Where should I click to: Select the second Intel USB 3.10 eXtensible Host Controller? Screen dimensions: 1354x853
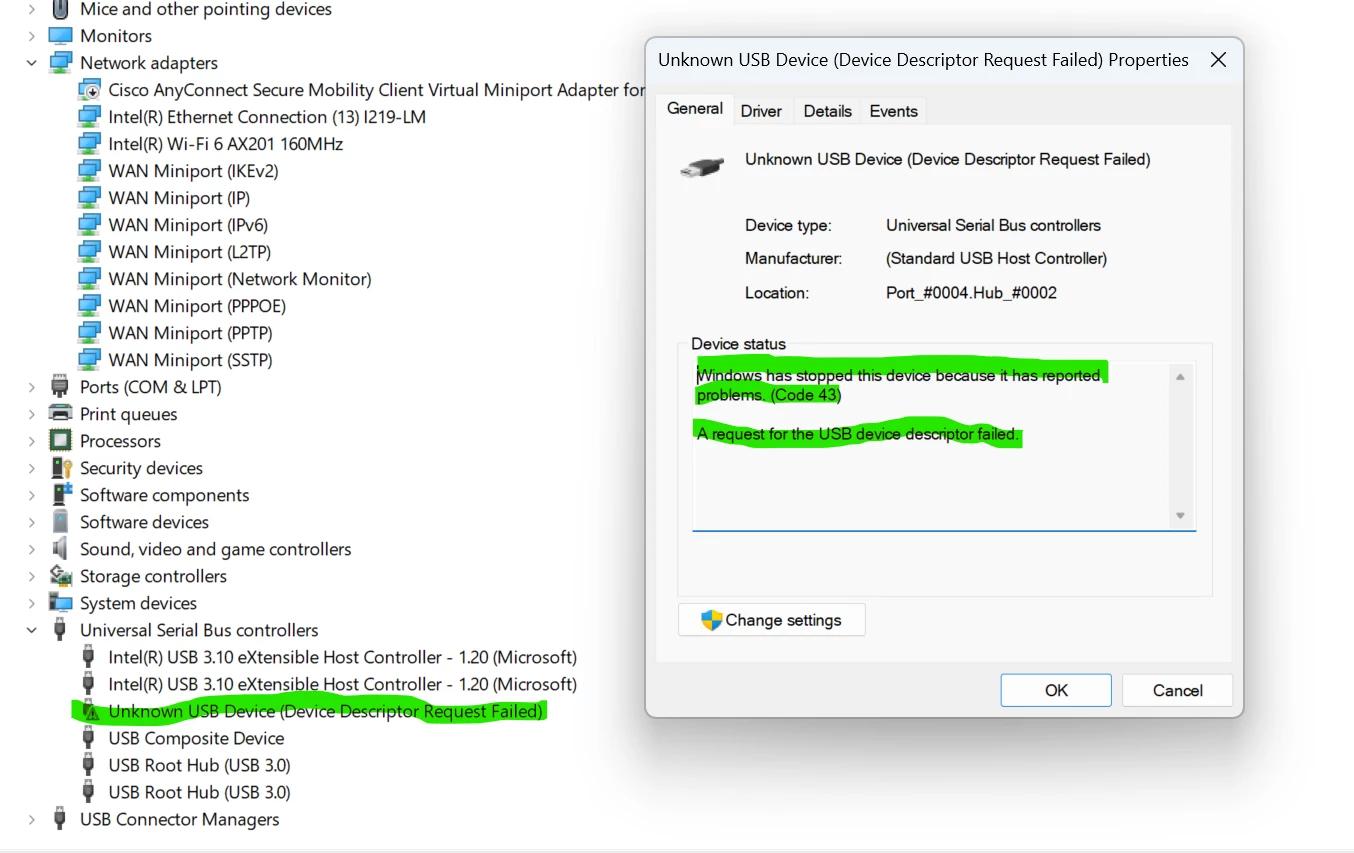click(342, 684)
